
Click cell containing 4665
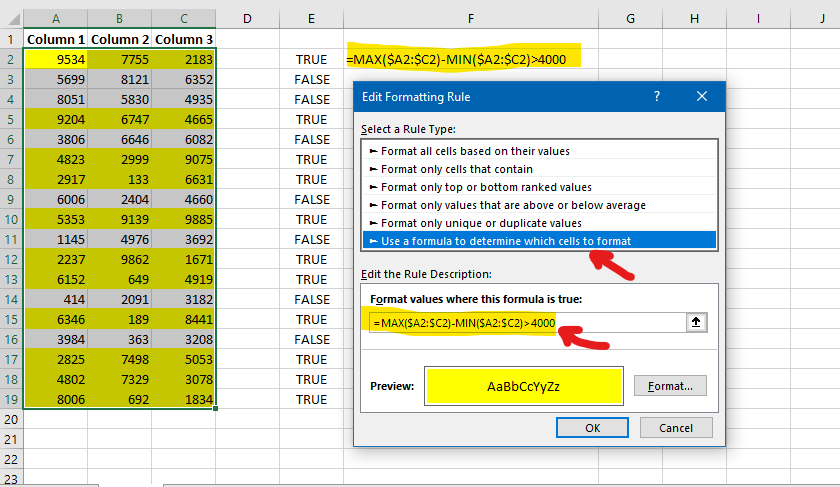point(184,119)
